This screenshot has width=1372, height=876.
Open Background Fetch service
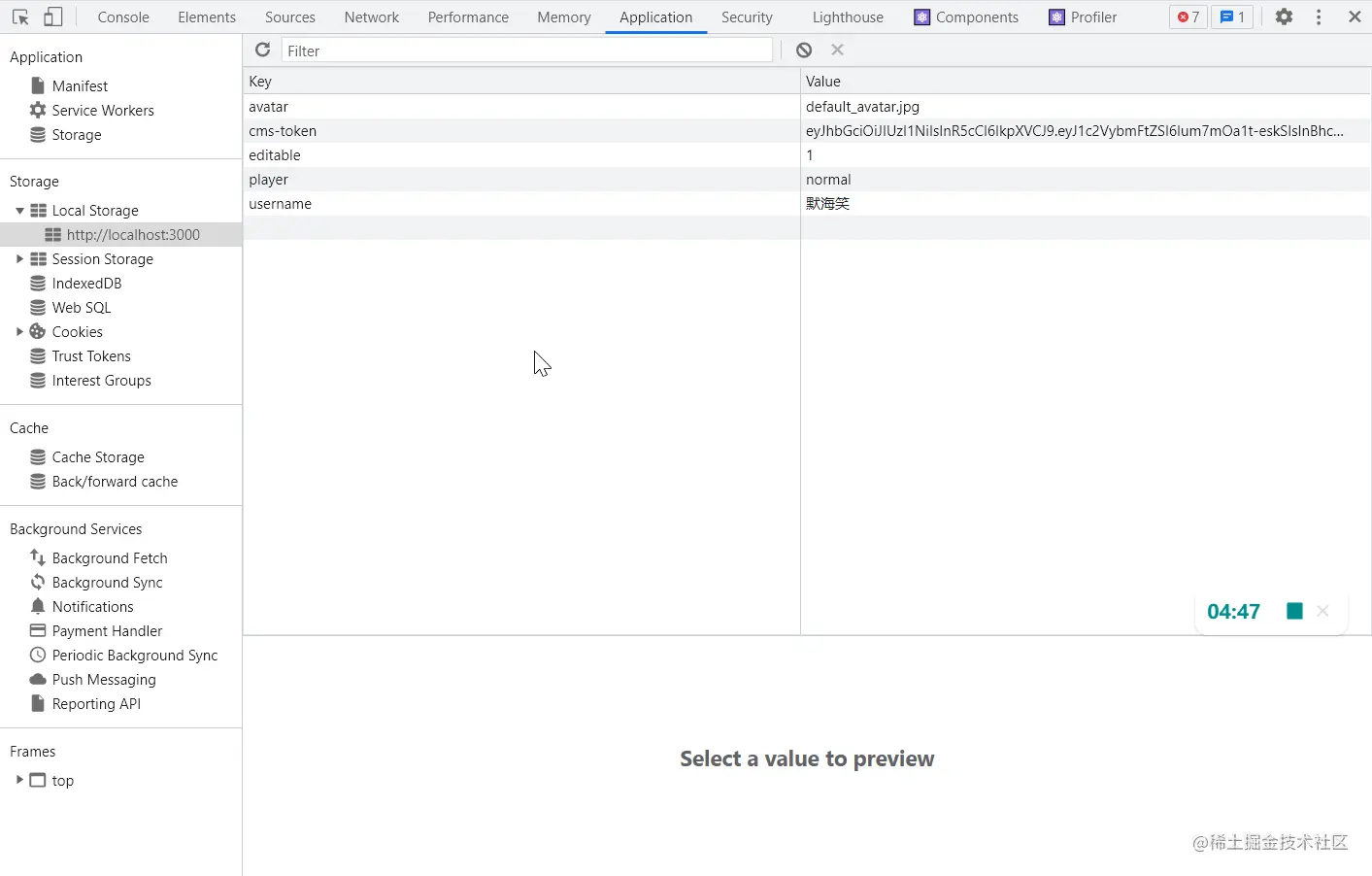(110, 557)
